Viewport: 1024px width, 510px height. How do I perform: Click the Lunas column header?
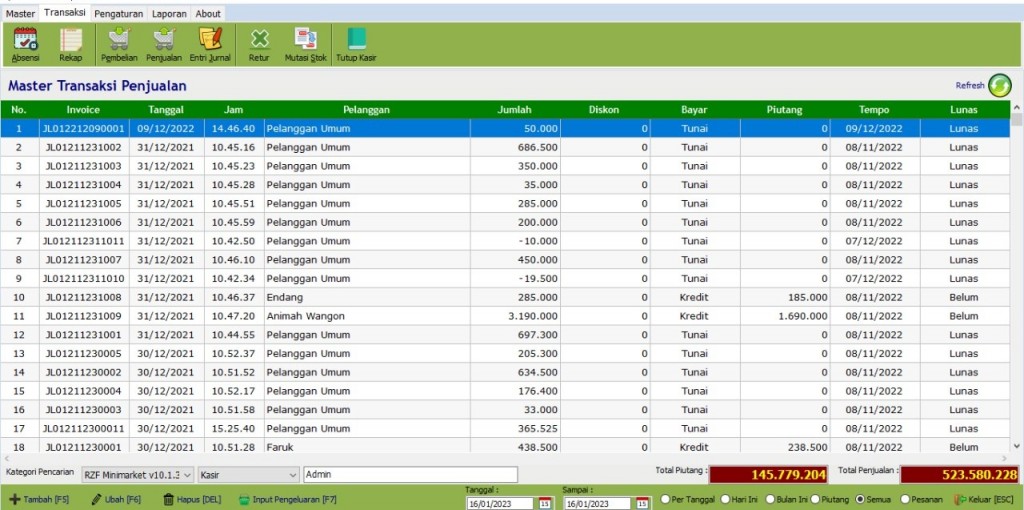click(964, 110)
